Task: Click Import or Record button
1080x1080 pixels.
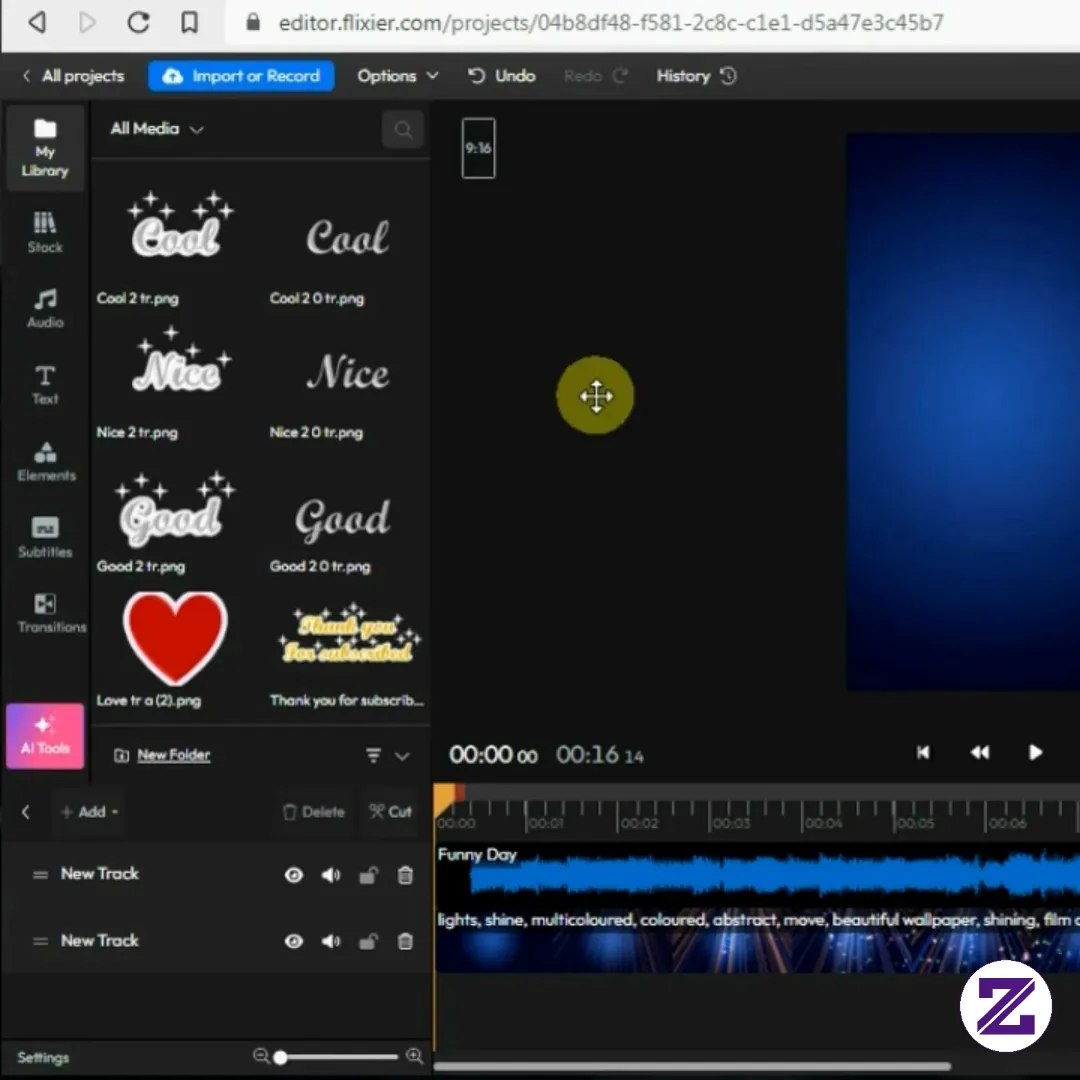Action: 241,76
